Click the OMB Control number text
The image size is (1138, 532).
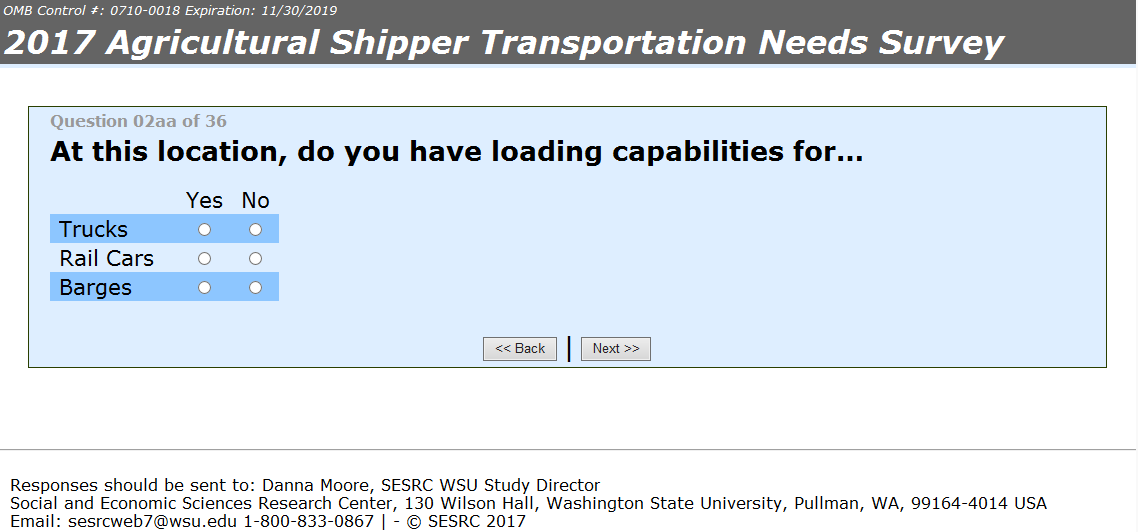[171, 11]
